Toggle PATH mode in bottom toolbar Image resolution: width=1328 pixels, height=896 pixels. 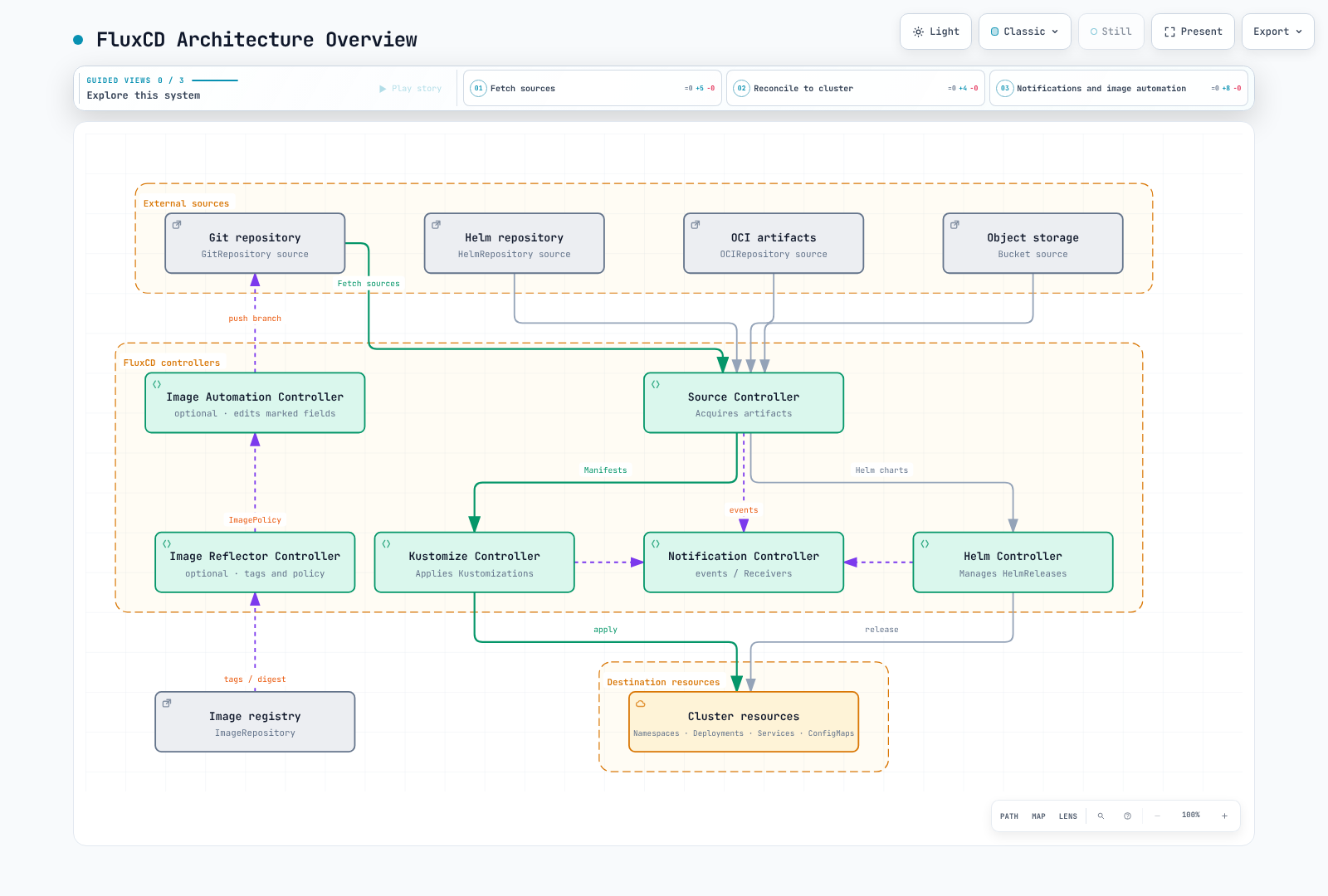1009,816
